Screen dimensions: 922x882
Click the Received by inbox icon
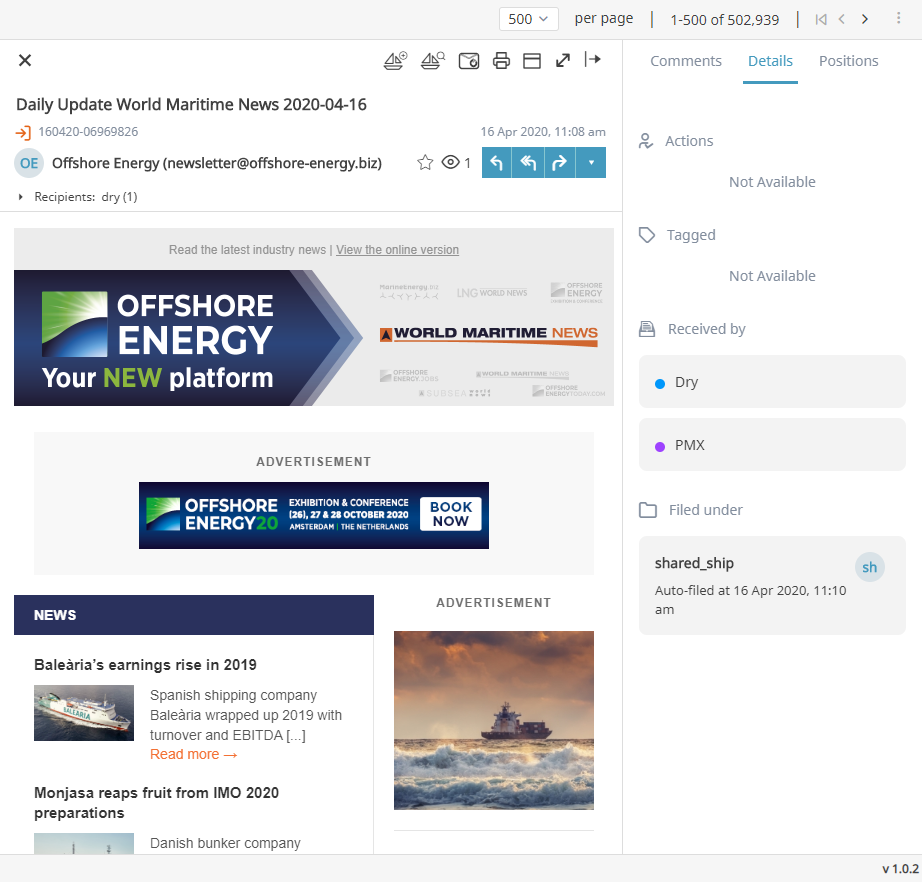[647, 329]
